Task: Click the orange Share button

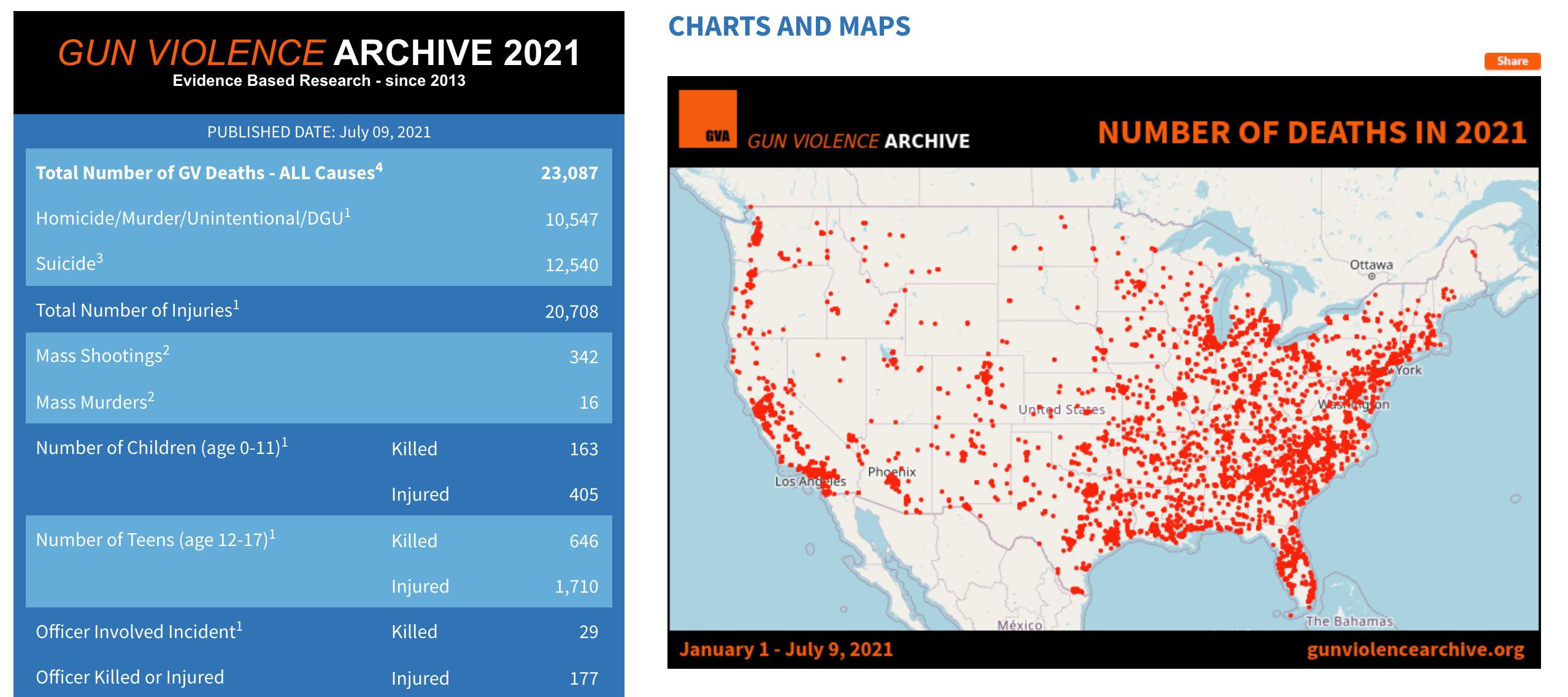Action: coord(1512,61)
